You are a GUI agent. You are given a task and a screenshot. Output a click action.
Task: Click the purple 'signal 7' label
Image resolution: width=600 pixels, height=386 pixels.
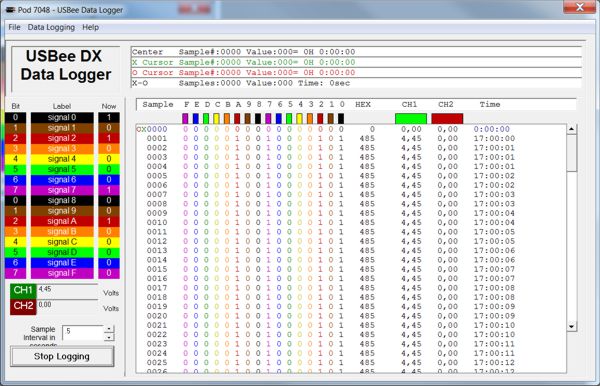tap(62, 190)
